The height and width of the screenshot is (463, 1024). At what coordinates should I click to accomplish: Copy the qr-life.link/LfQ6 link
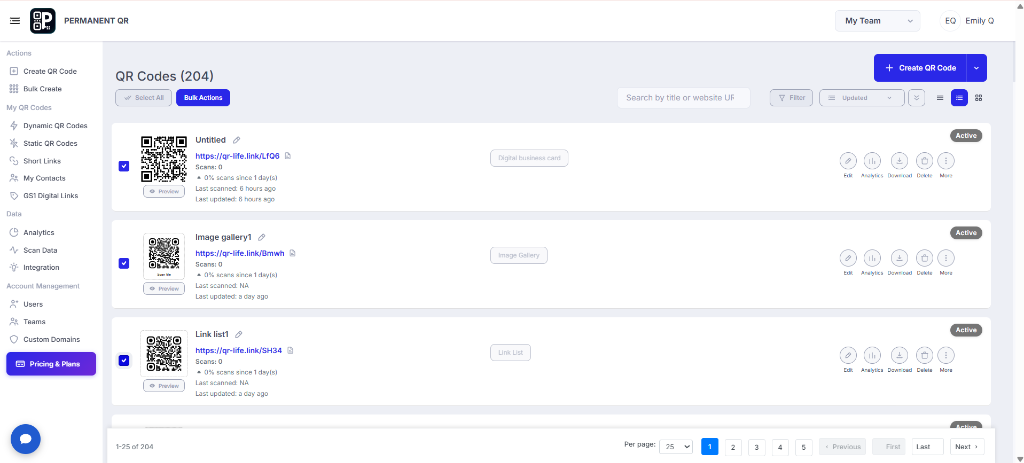click(x=288, y=156)
